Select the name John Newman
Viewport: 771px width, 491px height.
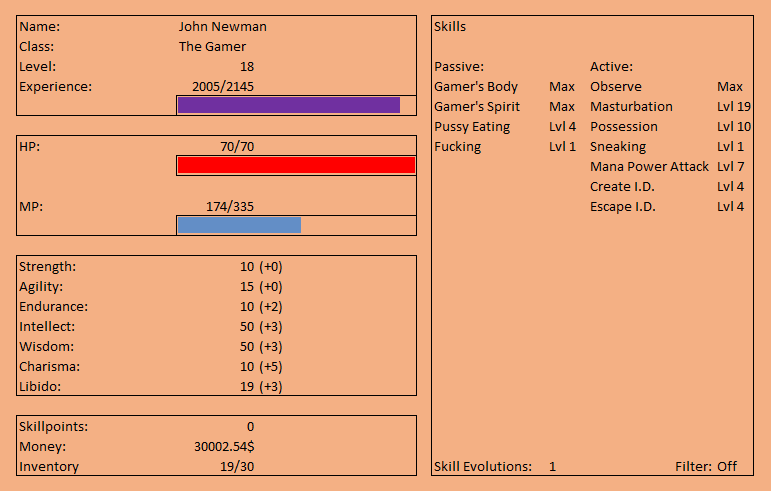click(x=222, y=27)
